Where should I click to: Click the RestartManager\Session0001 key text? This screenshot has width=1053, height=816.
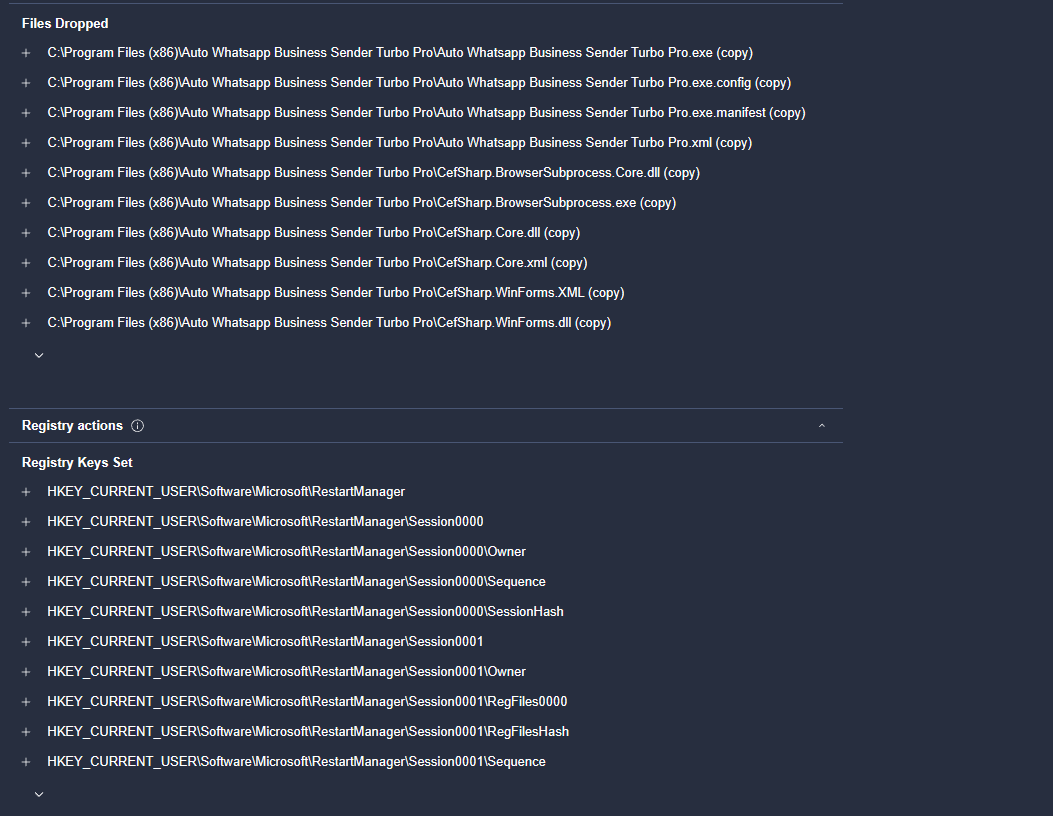pyautogui.click(x=265, y=642)
